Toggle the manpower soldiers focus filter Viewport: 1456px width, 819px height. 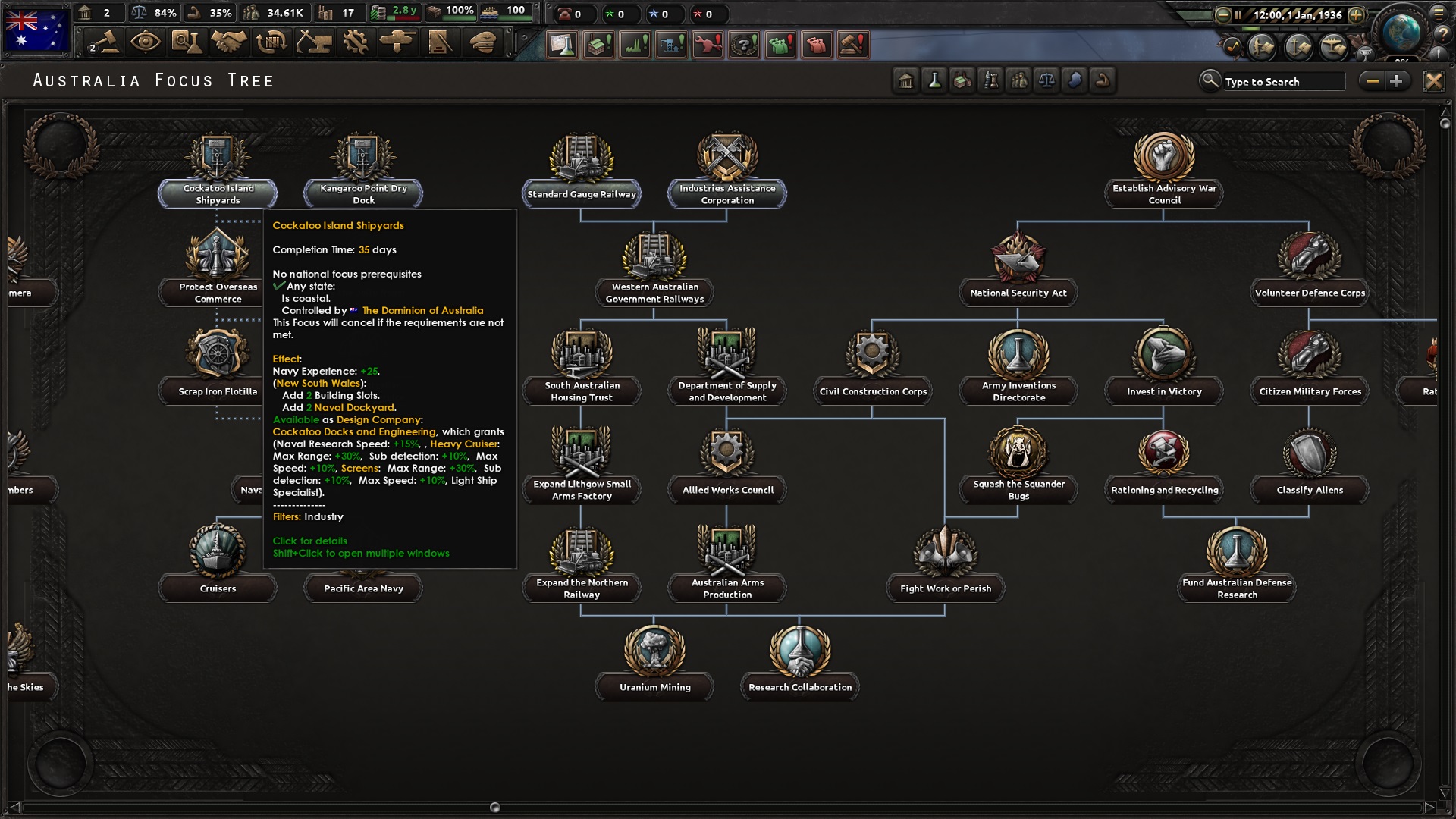(x=1018, y=80)
